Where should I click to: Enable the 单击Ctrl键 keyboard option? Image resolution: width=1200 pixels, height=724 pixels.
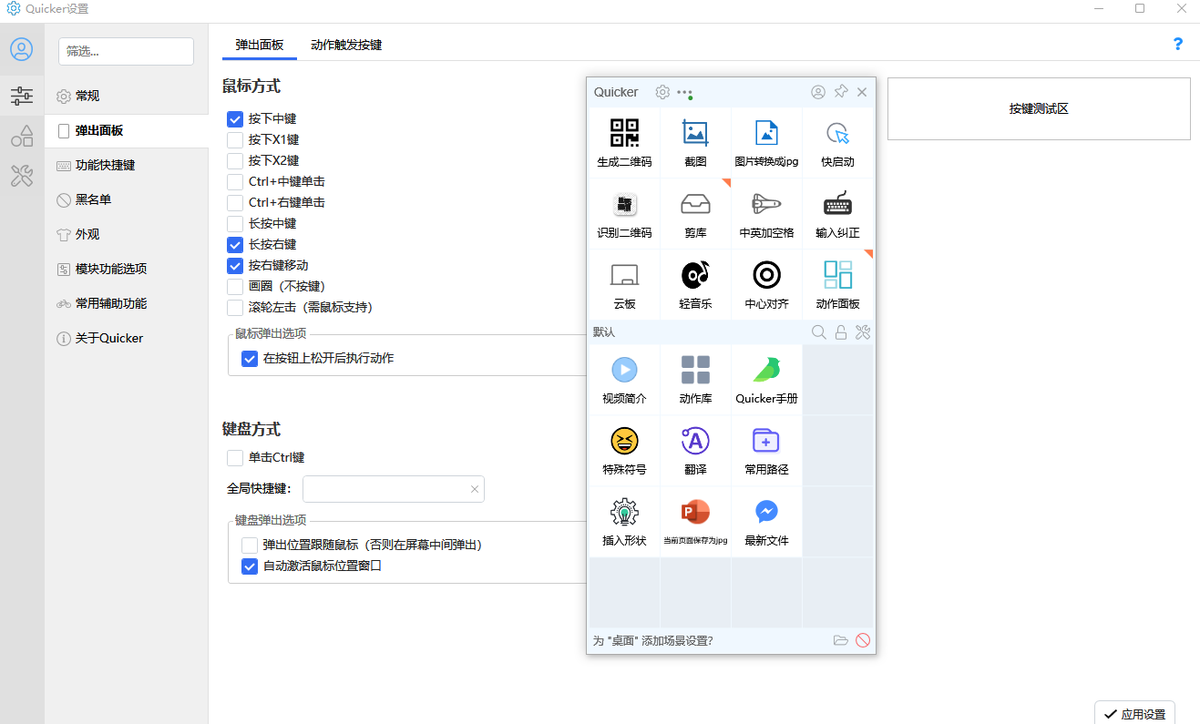[234, 457]
